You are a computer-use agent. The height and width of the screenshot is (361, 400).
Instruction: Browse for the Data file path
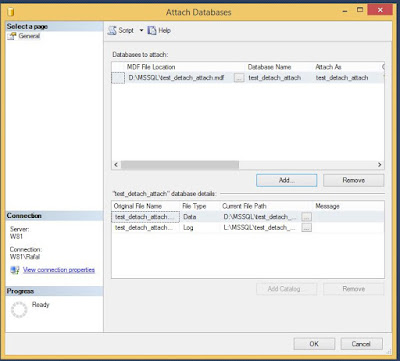(x=307, y=217)
